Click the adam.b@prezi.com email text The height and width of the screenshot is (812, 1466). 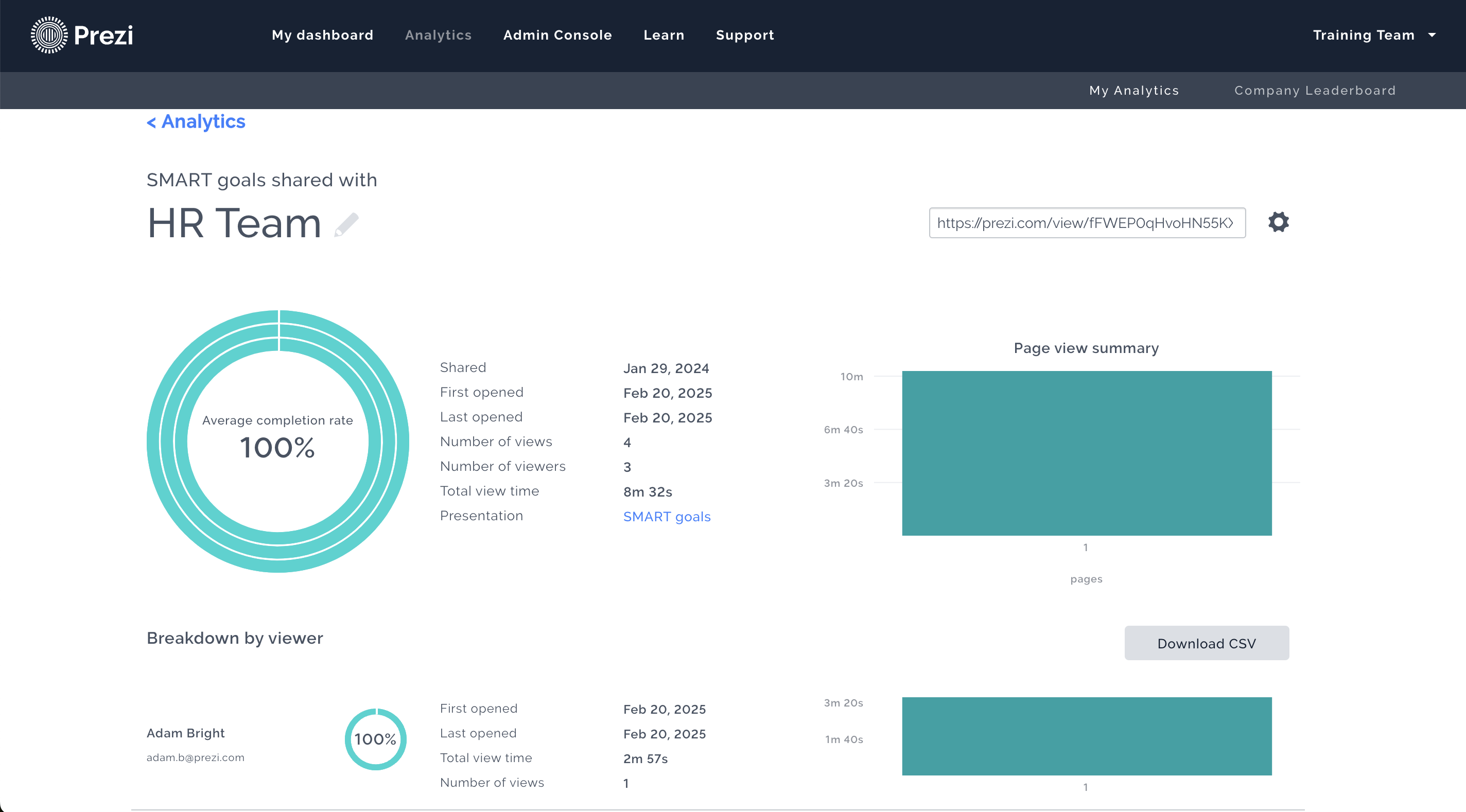(x=195, y=757)
